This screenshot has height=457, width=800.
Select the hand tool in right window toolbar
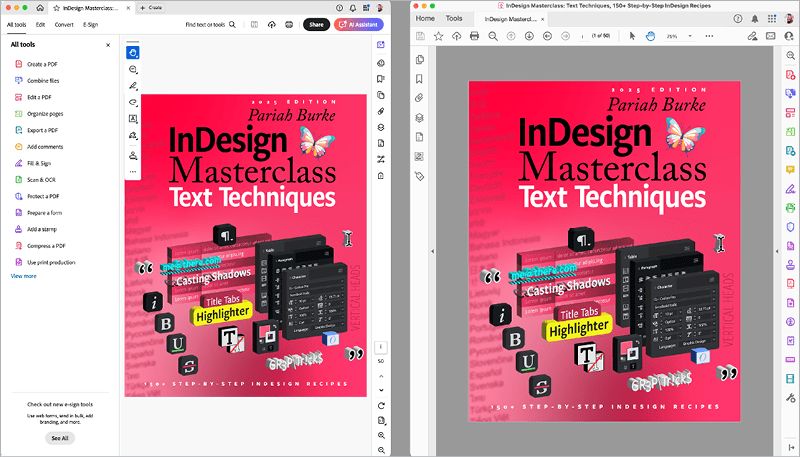click(650, 36)
